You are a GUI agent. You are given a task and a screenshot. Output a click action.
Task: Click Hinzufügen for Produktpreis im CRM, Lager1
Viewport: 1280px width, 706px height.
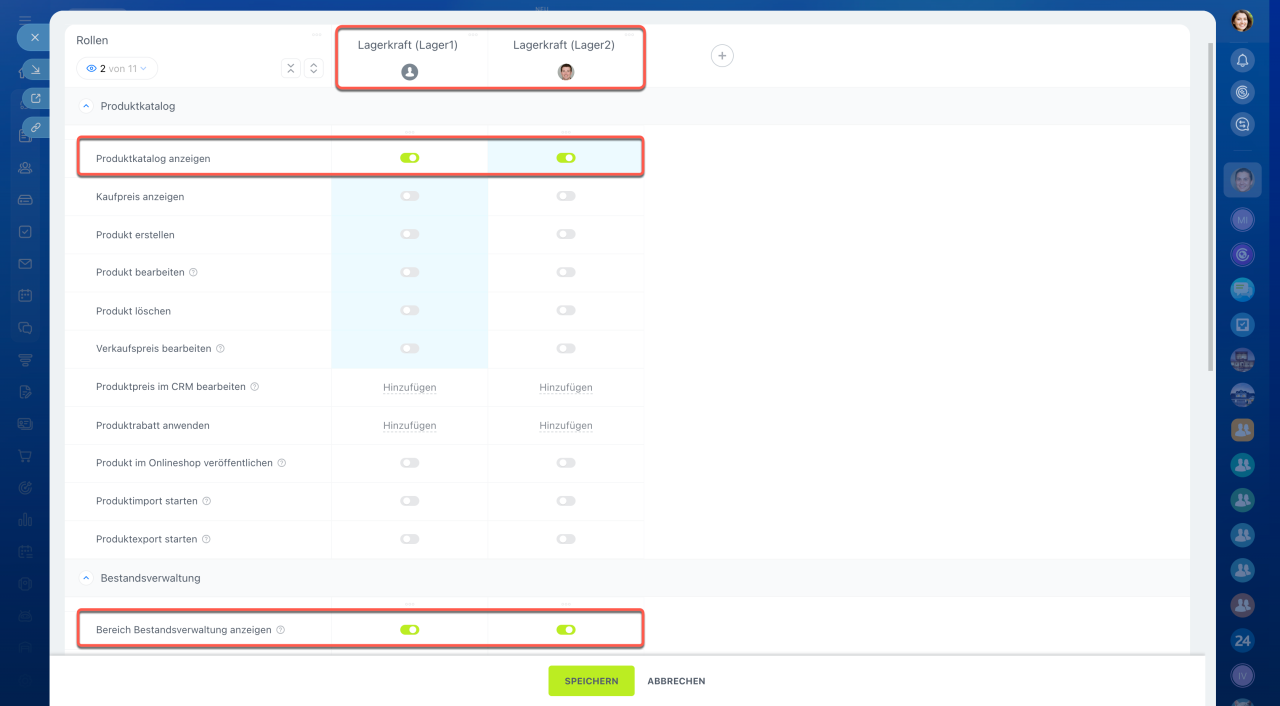coord(409,387)
